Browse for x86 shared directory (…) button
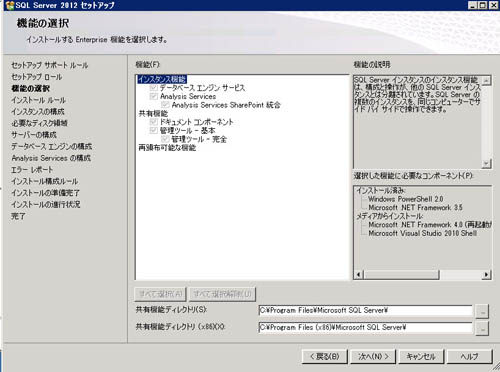 482,328
